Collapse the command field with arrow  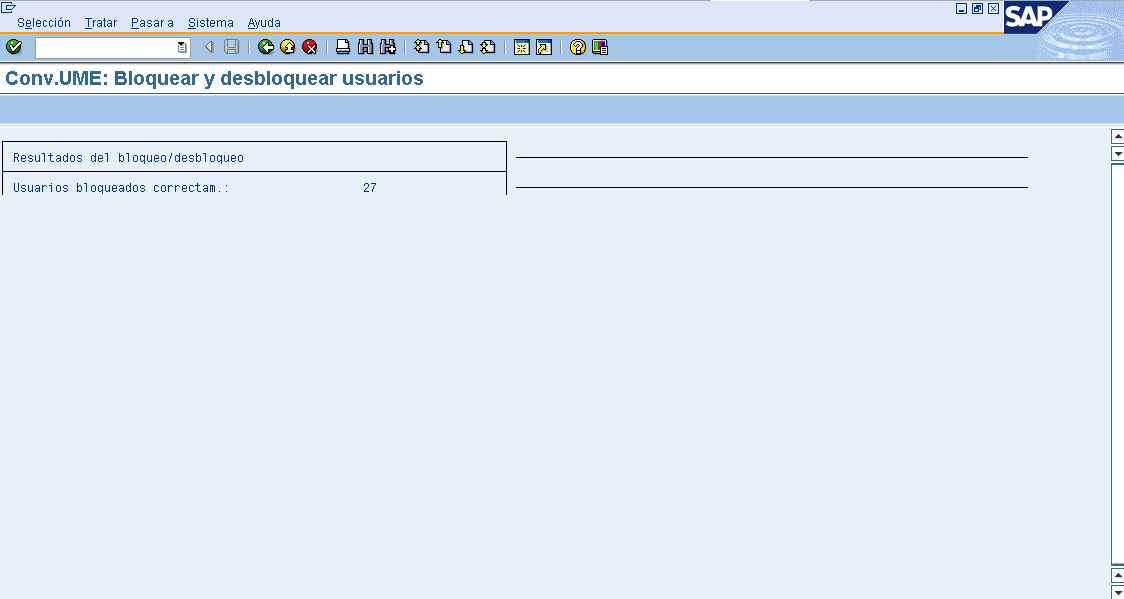click(x=209, y=47)
